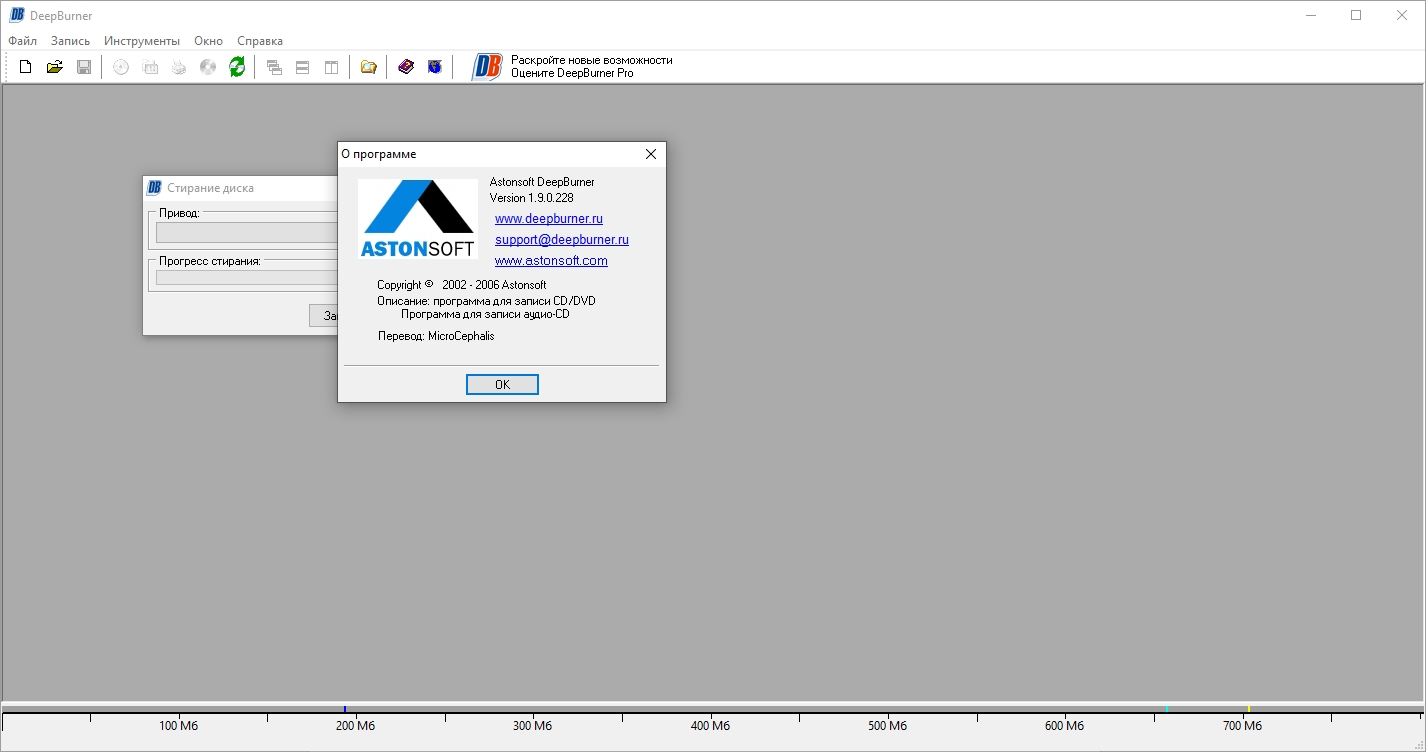Click the New project toolbar icon

(x=26, y=67)
